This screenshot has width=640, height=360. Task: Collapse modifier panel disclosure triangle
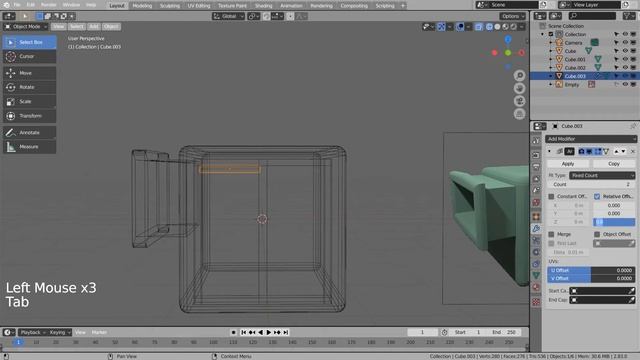[x=549, y=151]
